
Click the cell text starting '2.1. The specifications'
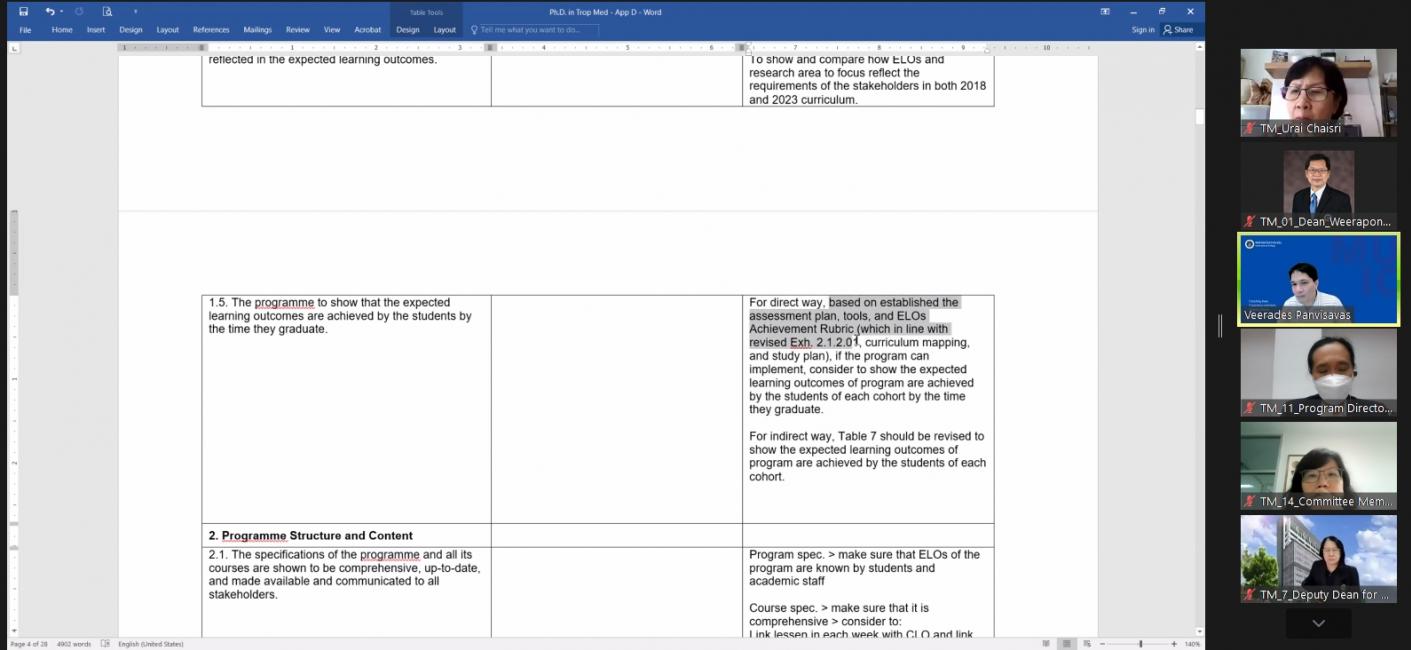coord(344,575)
